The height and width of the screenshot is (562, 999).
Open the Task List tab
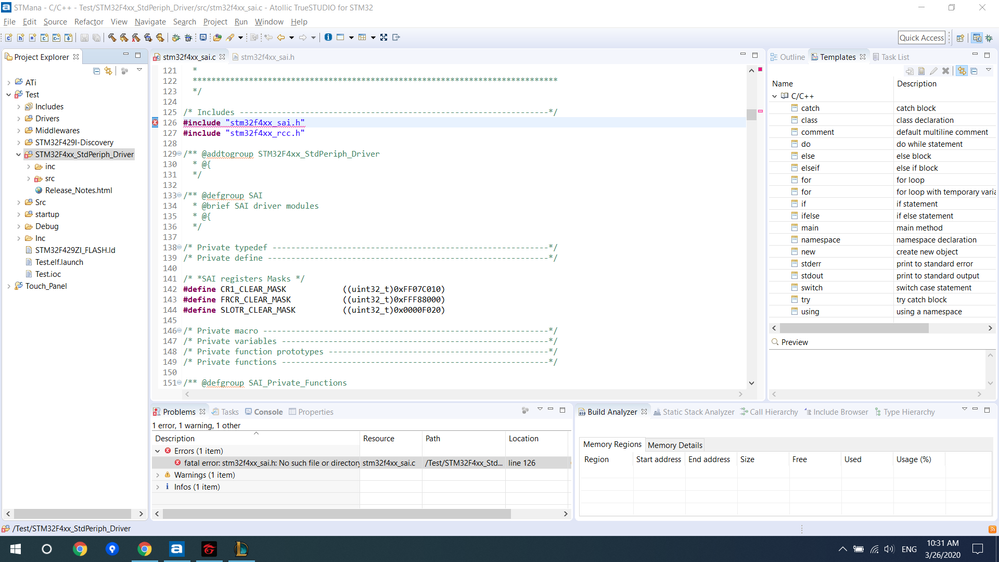tap(890, 57)
